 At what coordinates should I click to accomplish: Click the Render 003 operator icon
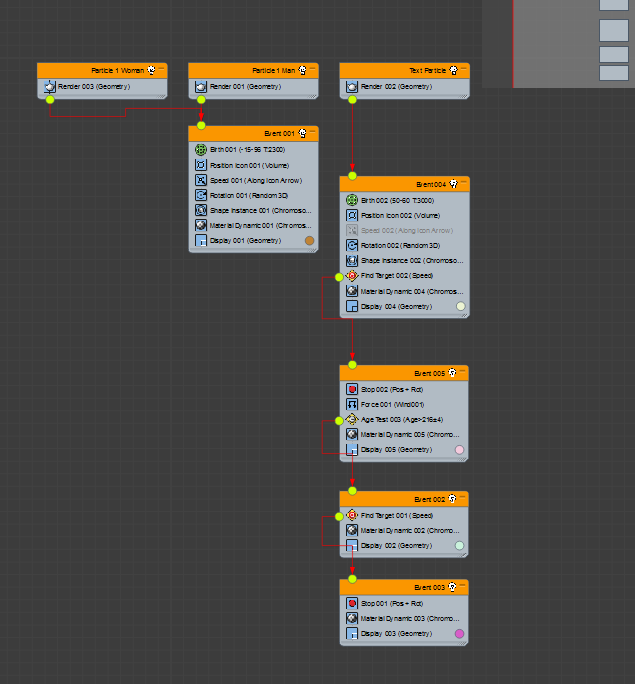click(50, 86)
